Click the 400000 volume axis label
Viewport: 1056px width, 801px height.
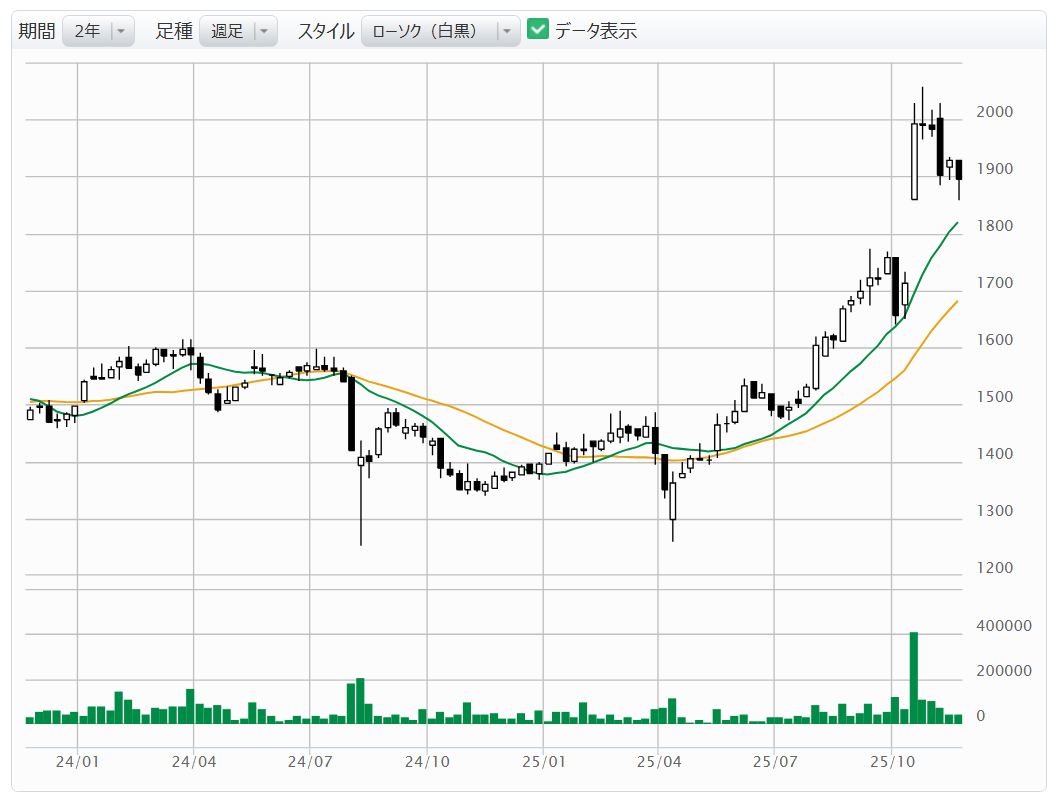(1003, 626)
